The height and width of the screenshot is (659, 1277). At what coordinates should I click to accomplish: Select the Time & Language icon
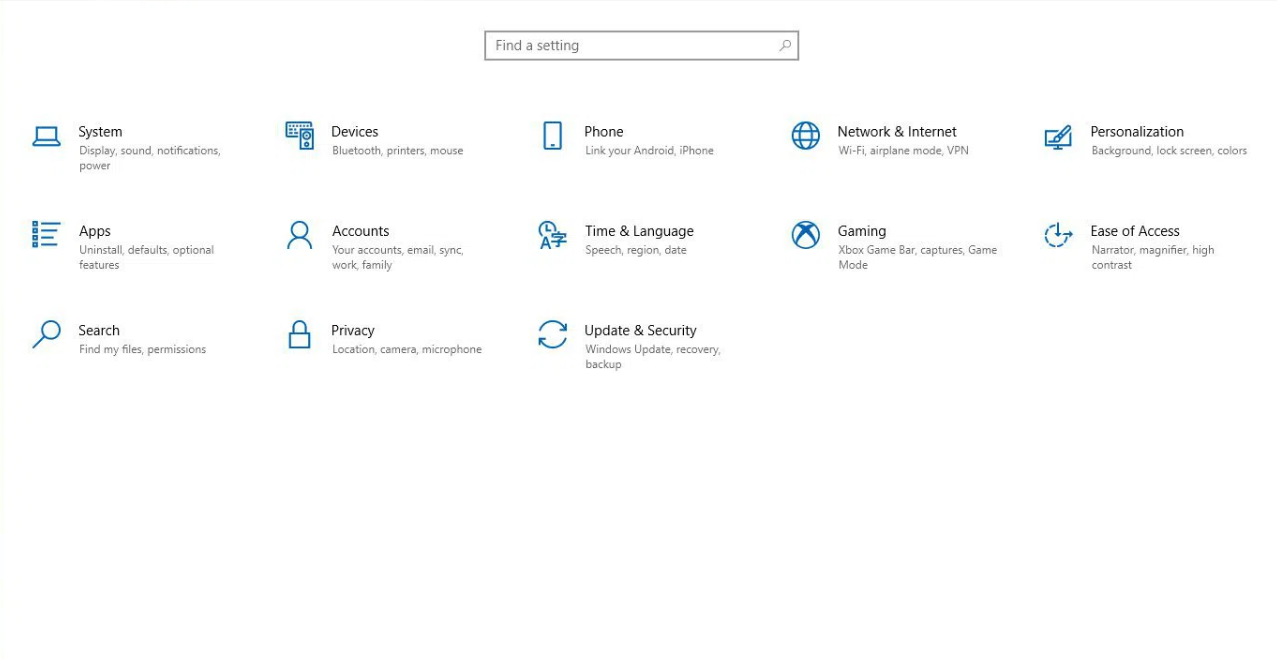coord(552,235)
